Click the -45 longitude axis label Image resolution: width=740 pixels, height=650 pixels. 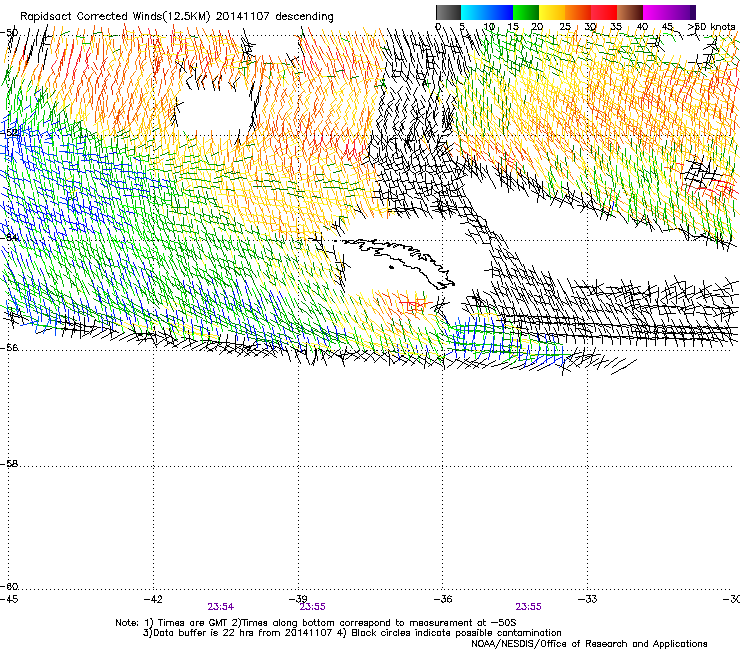tap(8, 599)
